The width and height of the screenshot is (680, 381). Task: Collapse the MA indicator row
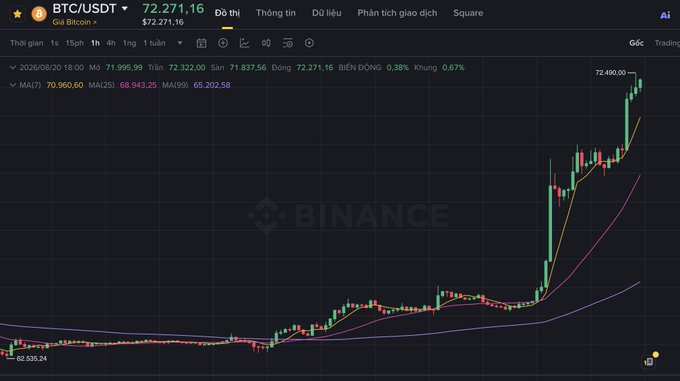13,85
